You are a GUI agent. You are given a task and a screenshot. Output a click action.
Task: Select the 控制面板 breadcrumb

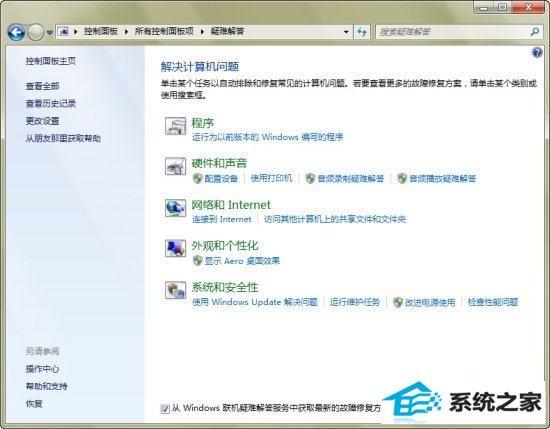click(x=101, y=32)
